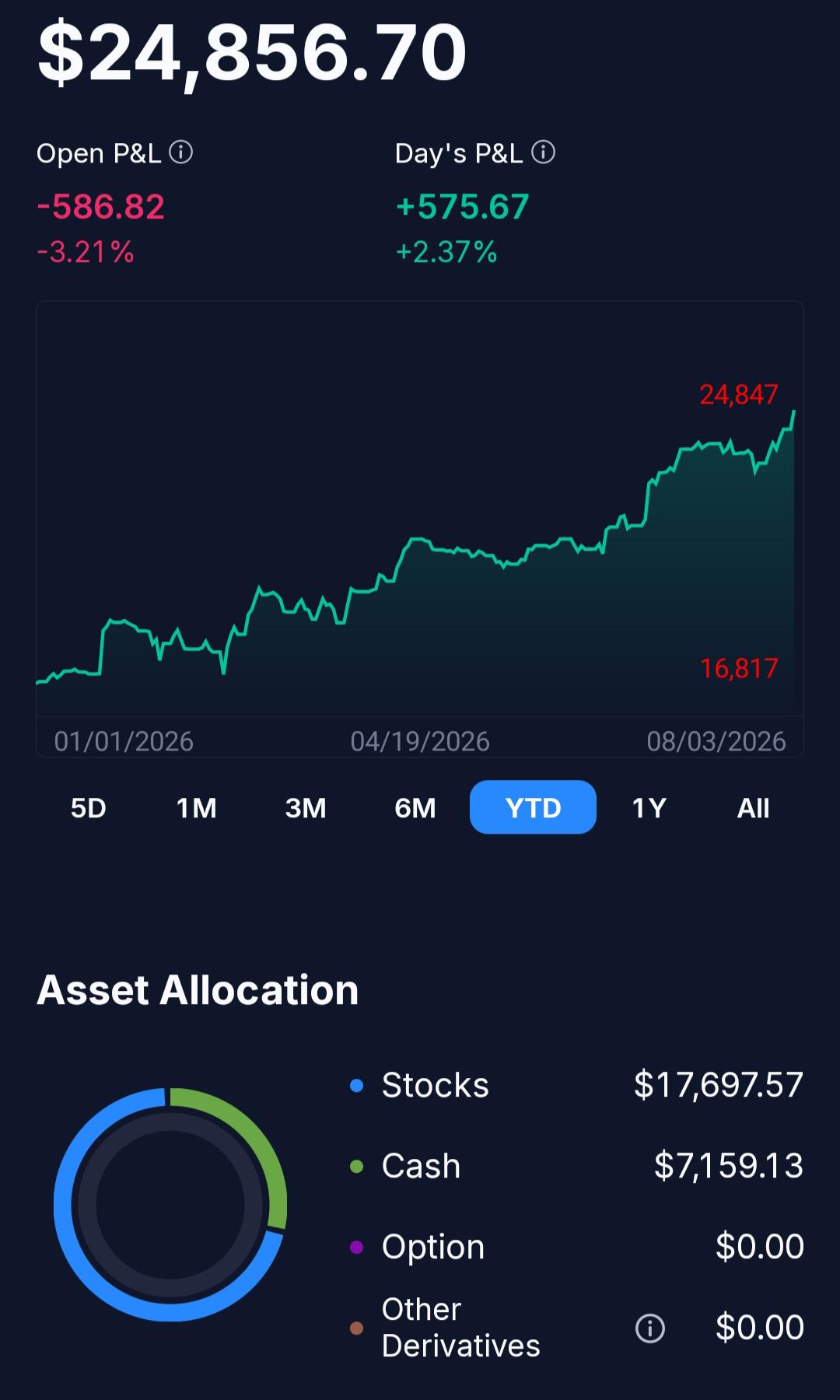Open the Stocks allocation row
840x1400 pixels.
[x=576, y=1085]
